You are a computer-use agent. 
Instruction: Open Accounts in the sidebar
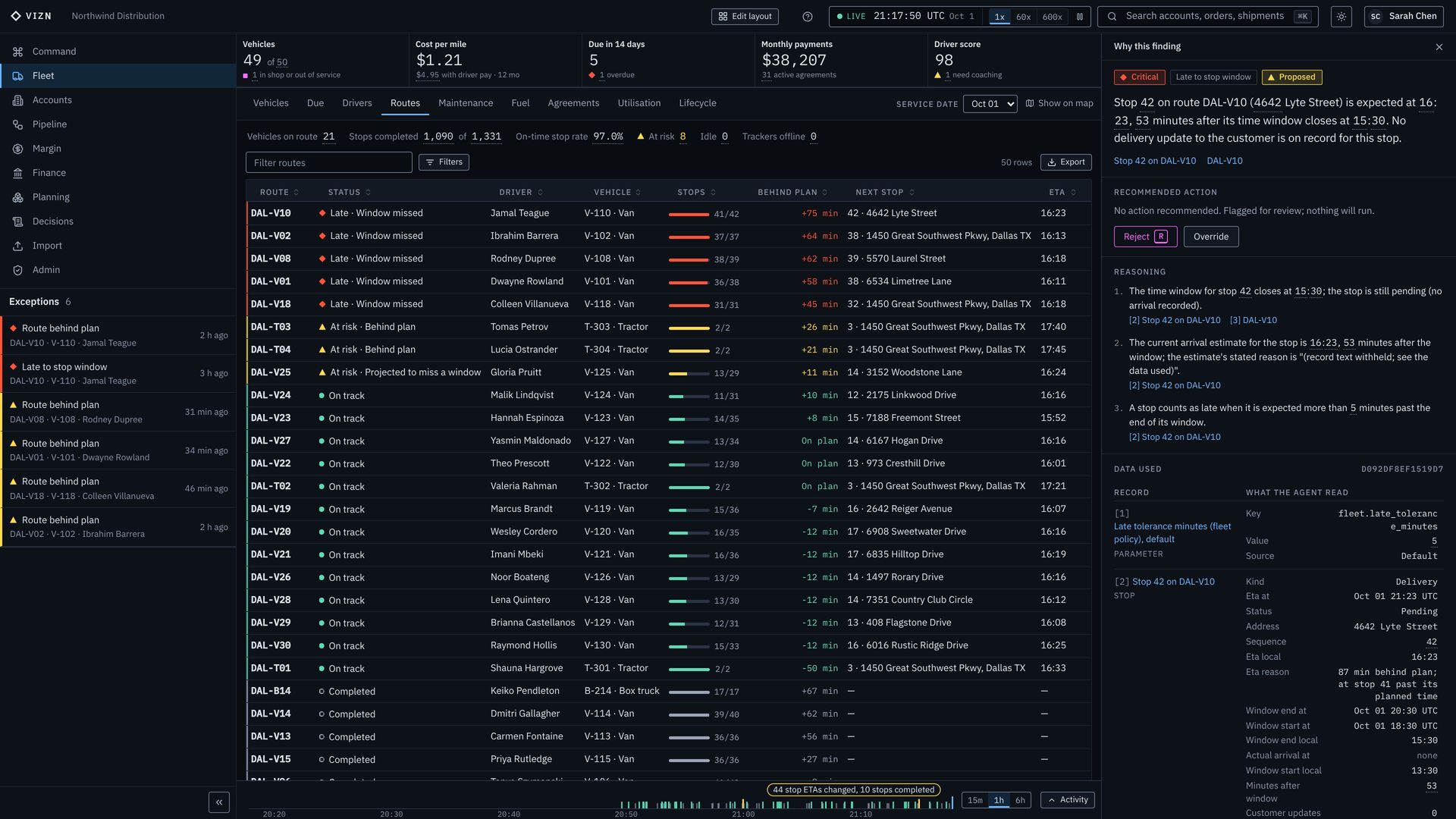[118, 100]
